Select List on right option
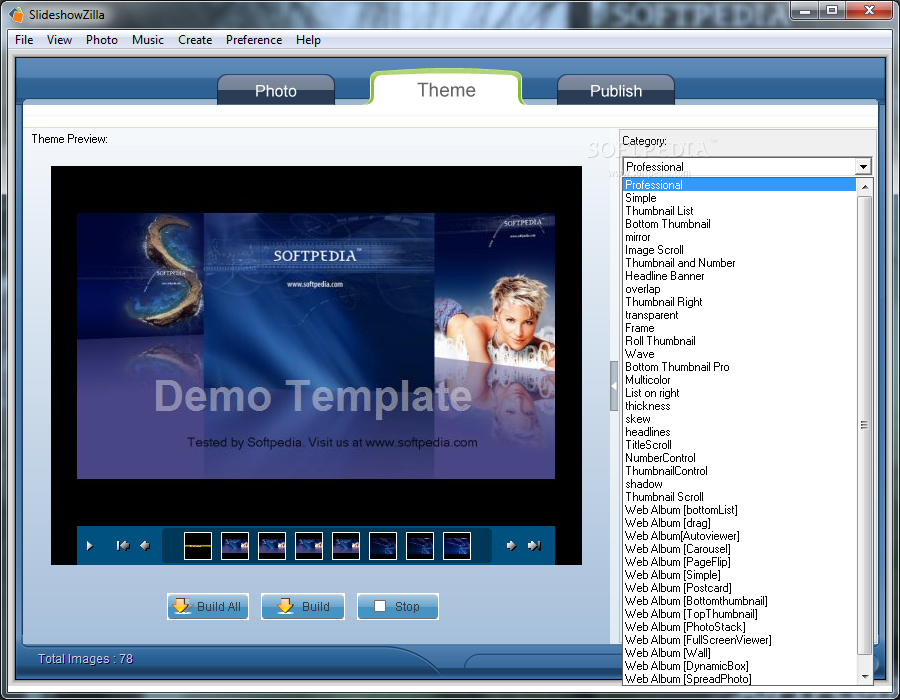 (739, 393)
